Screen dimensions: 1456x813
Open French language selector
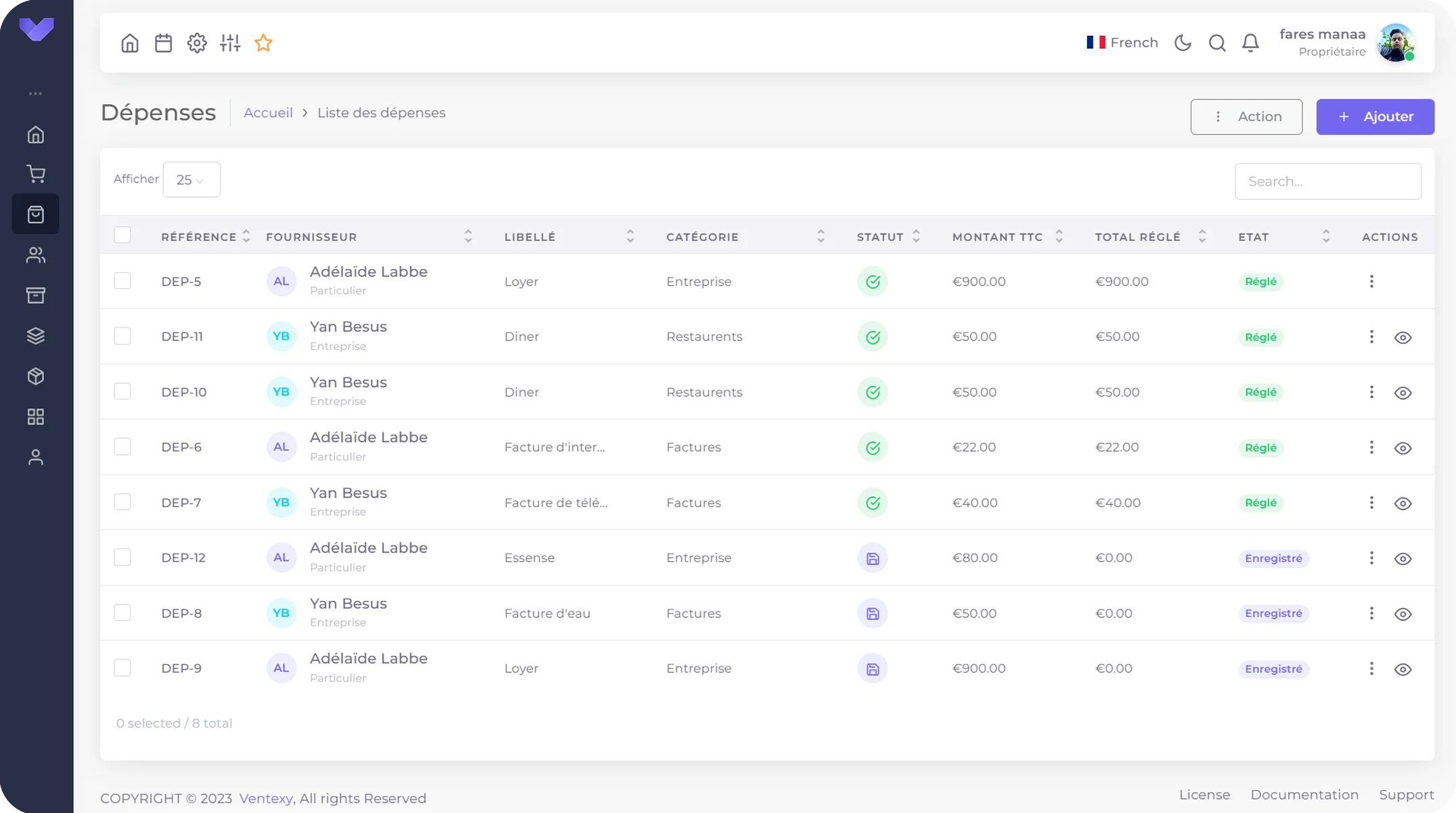pos(1122,43)
